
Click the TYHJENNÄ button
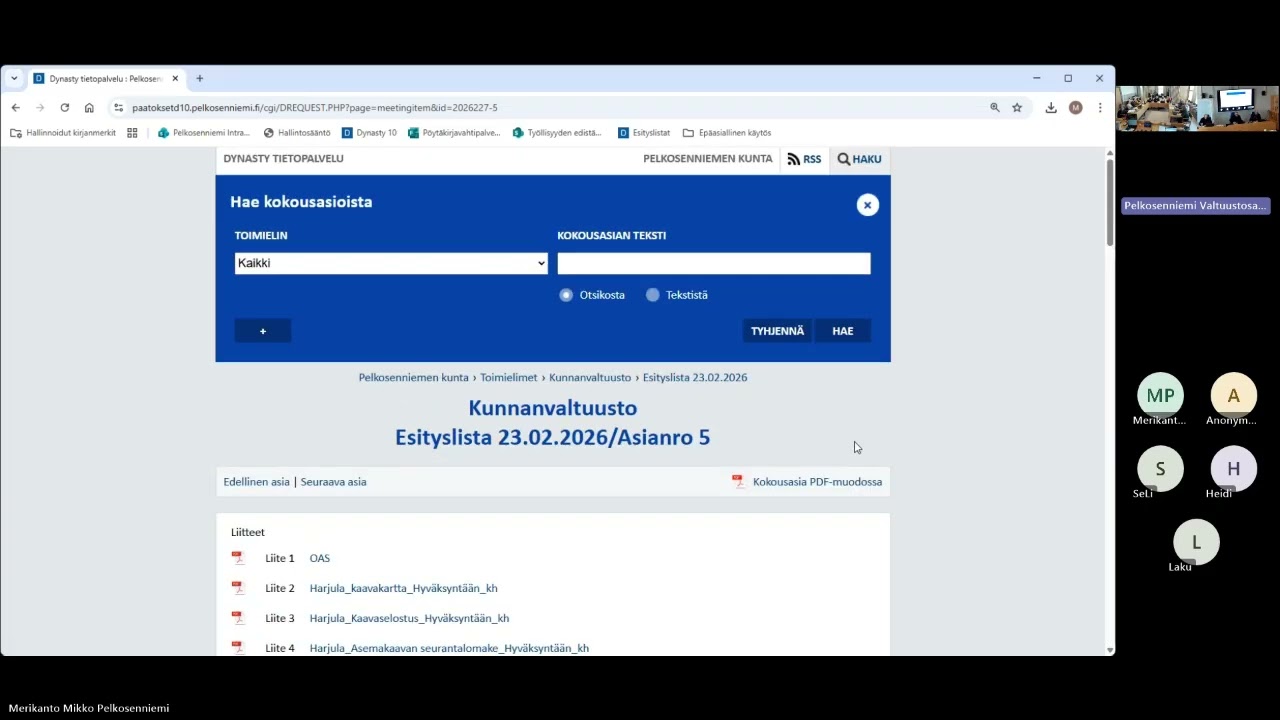pyautogui.click(x=777, y=331)
